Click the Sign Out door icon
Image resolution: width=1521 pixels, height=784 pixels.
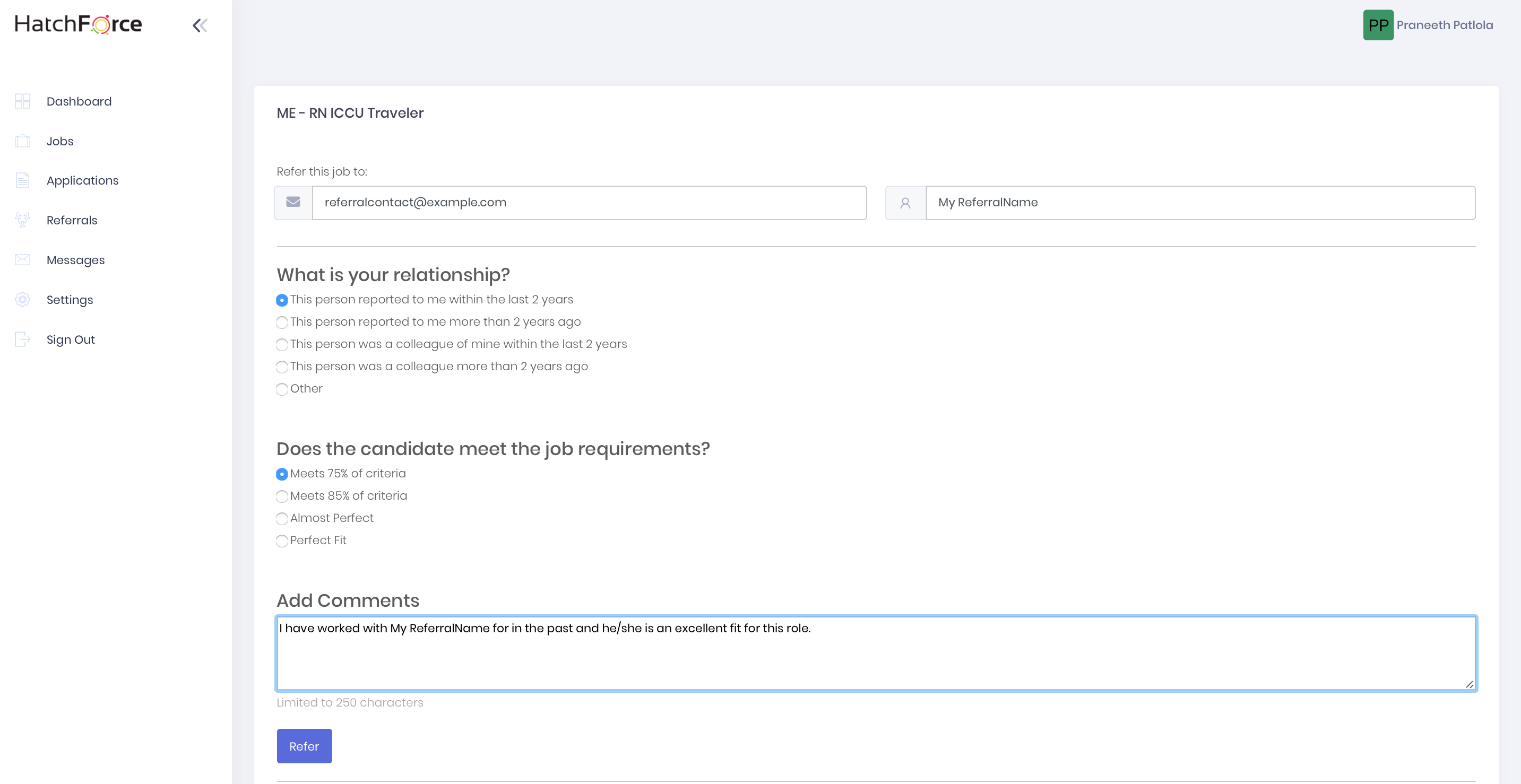(x=22, y=339)
